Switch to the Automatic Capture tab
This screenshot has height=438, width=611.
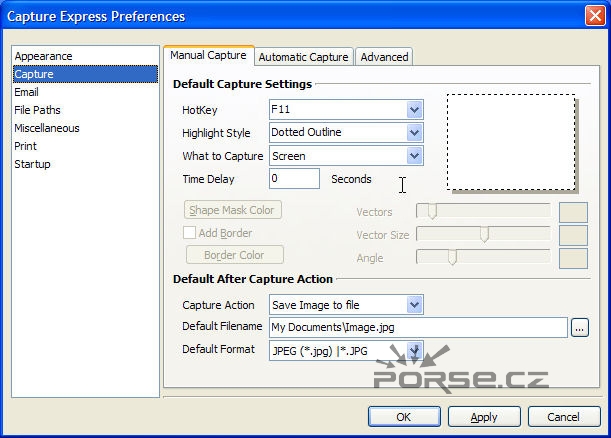(x=304, y=57)
